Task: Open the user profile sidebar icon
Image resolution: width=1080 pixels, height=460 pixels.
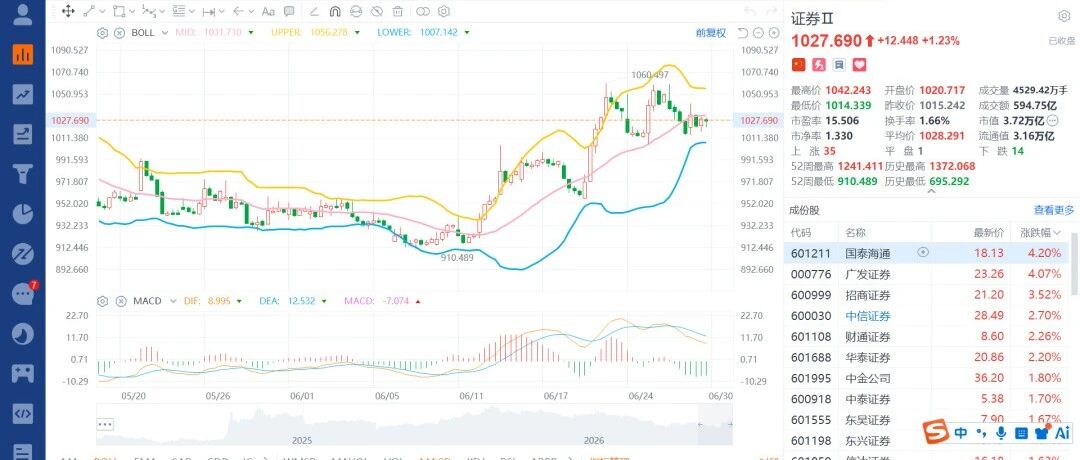Action: click(23, 14)
